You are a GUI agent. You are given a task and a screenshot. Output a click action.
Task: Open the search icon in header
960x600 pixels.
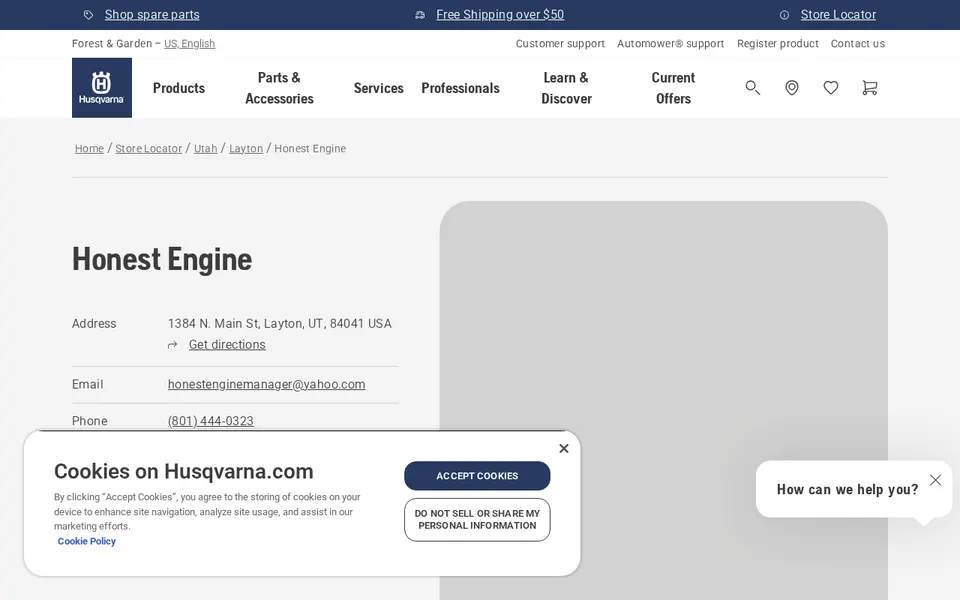click(x=752, y=88)
